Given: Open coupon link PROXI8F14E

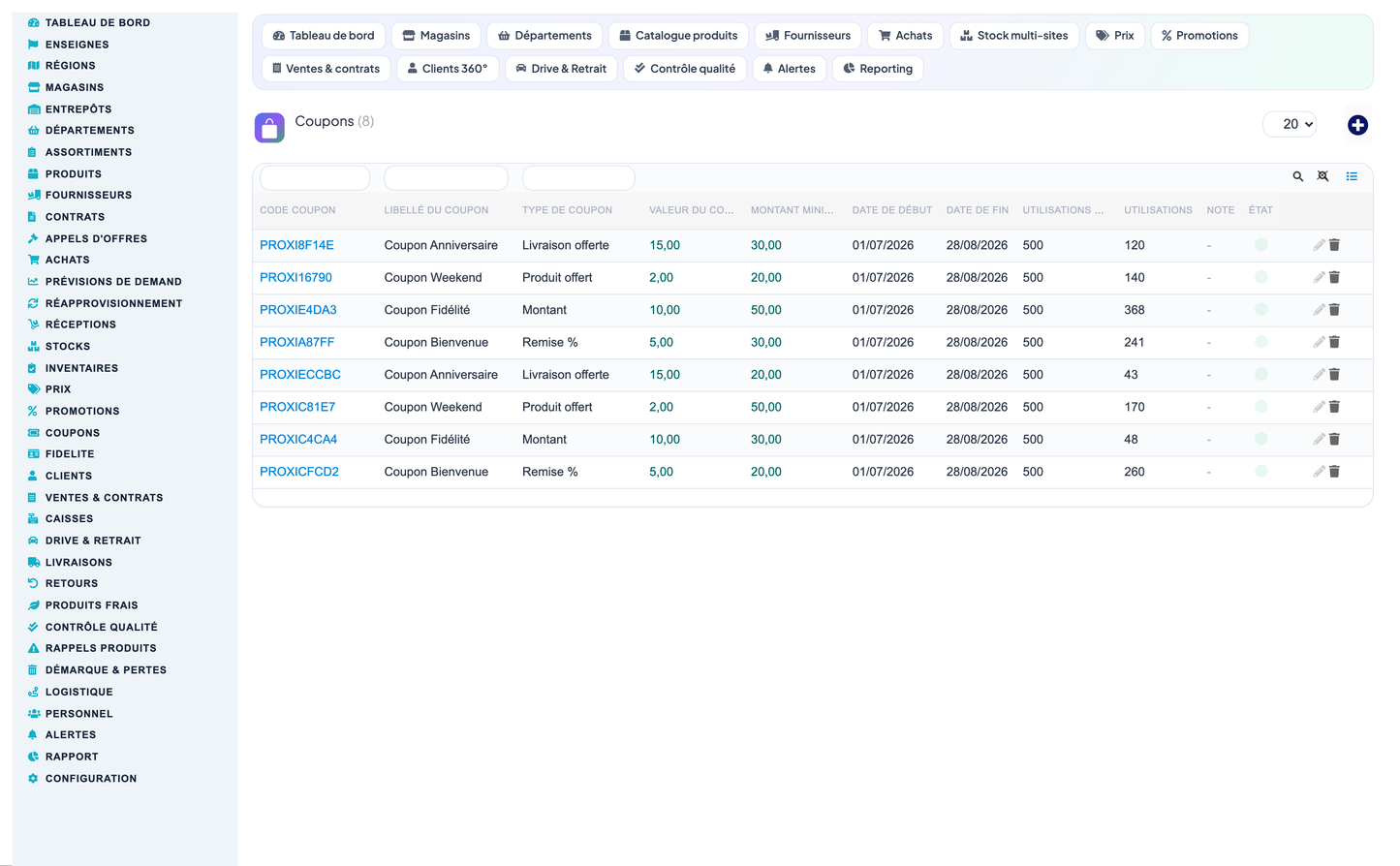Looking at the screenshot, I should tap(296, 245).
